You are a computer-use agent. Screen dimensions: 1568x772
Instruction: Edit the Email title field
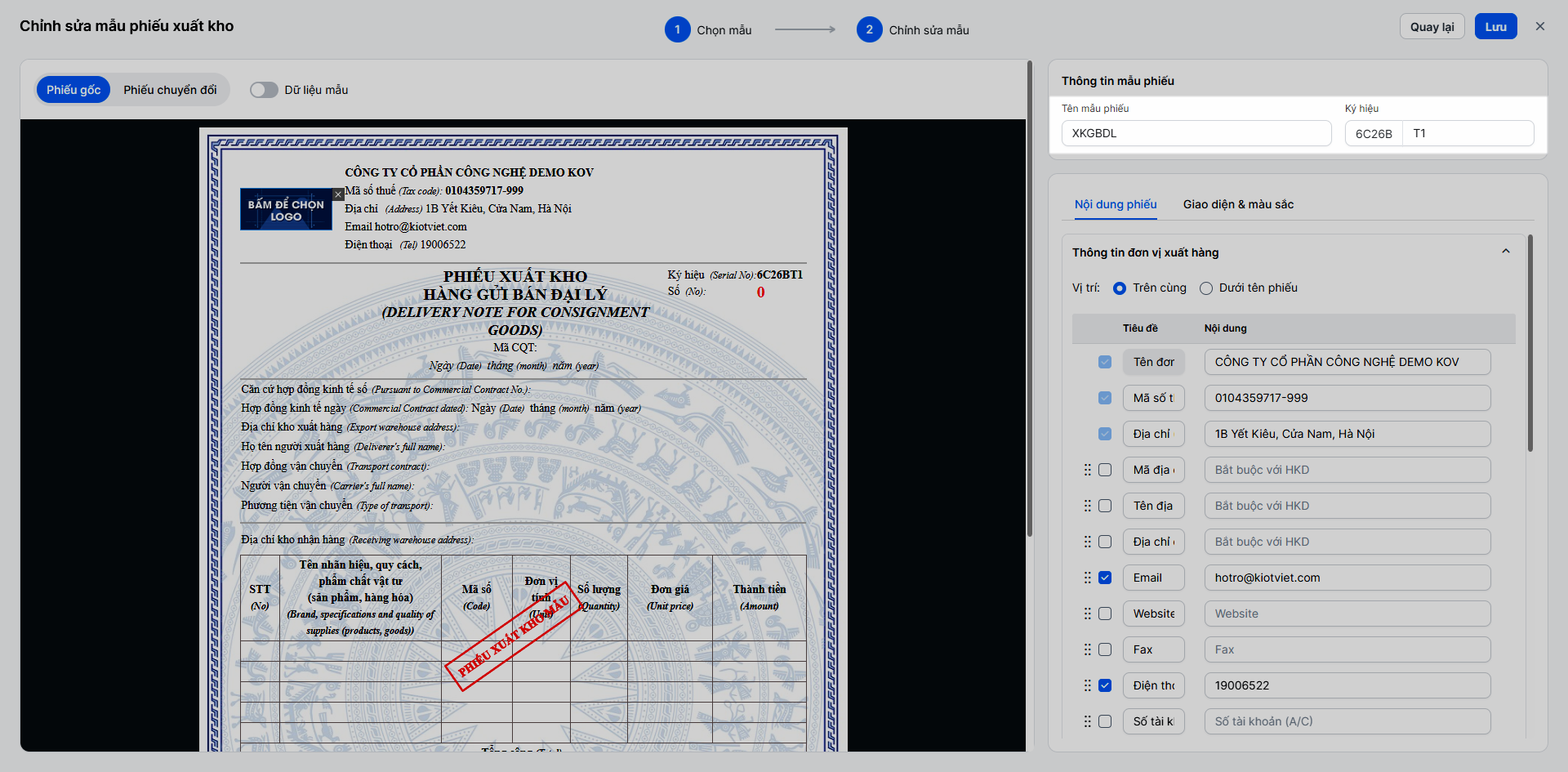(x=1153, y=578)
